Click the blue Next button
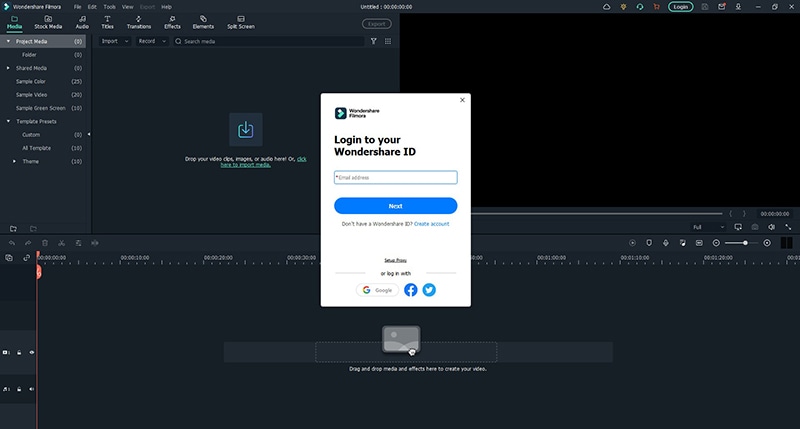The width and height of the screenshot is (800, 429). tap(395, 206)
